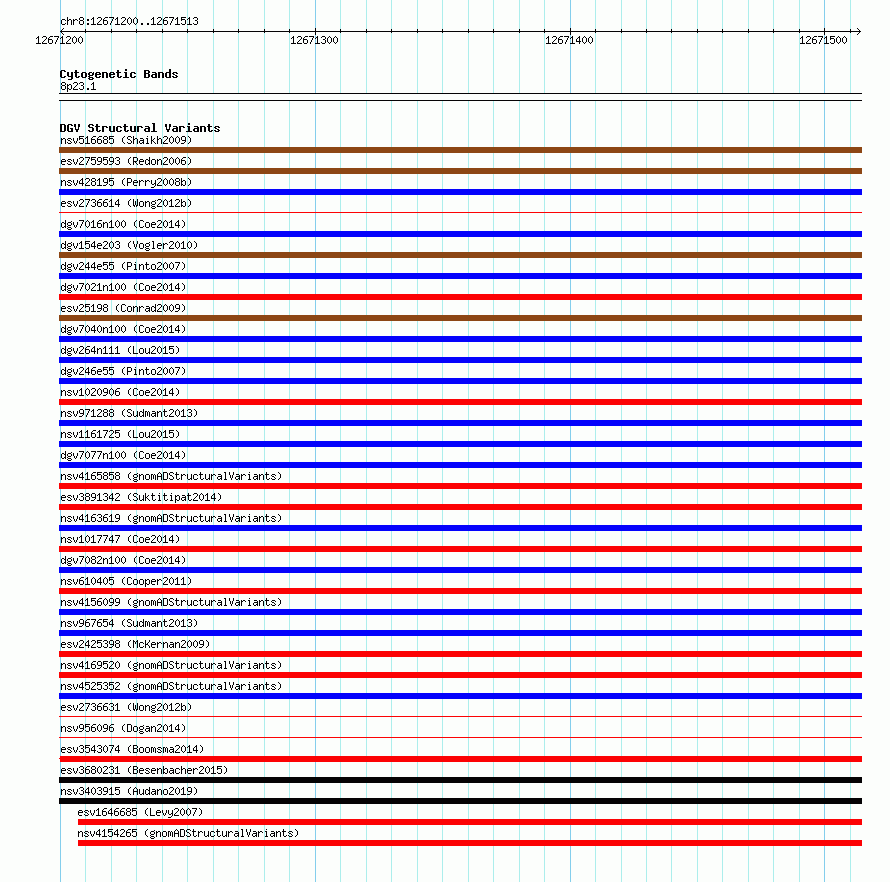Open the nsv971288 (Sudmant2013) variant
Screen dimensions: 890x882
(129, 413)
